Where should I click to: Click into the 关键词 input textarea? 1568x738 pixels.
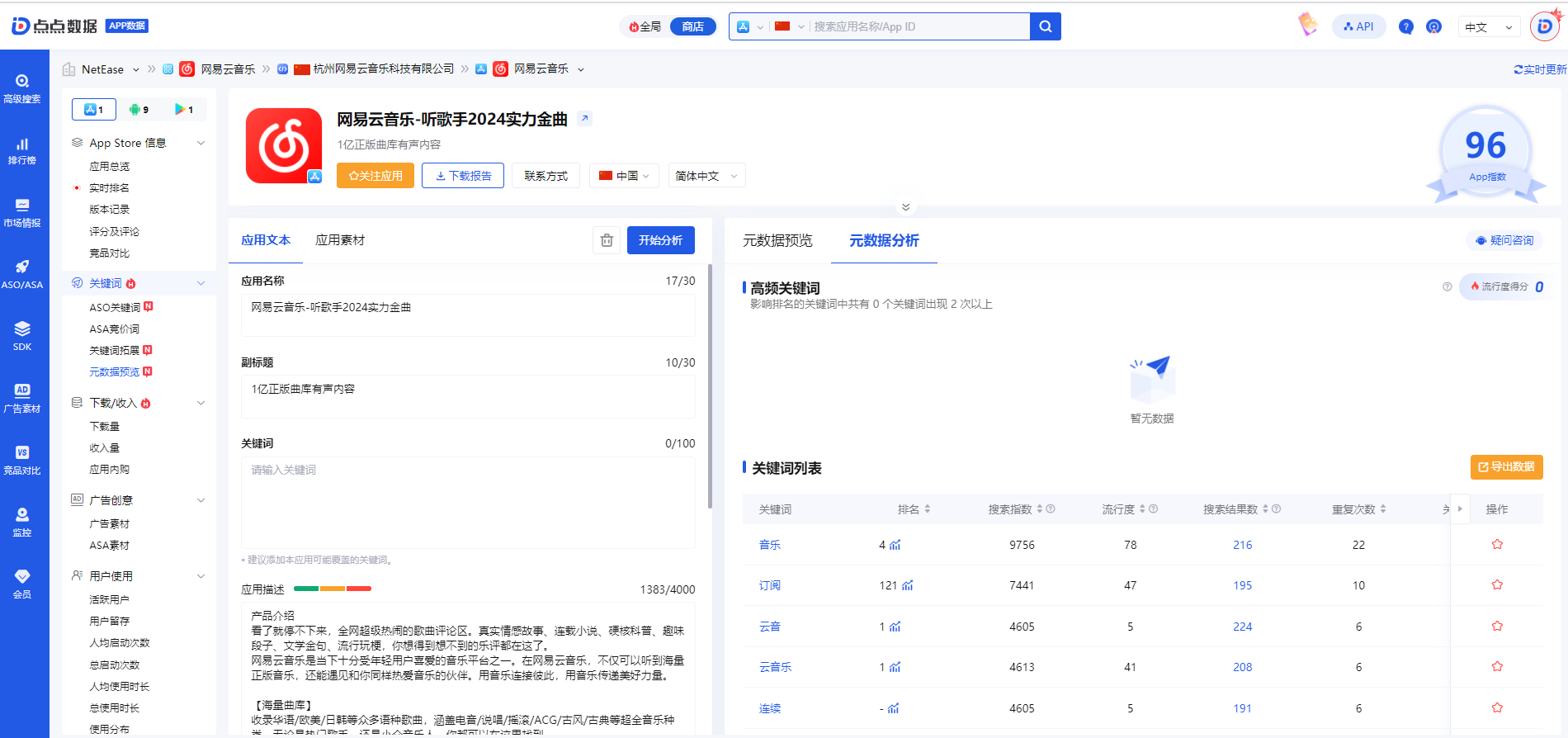click(x=468, y=502)
